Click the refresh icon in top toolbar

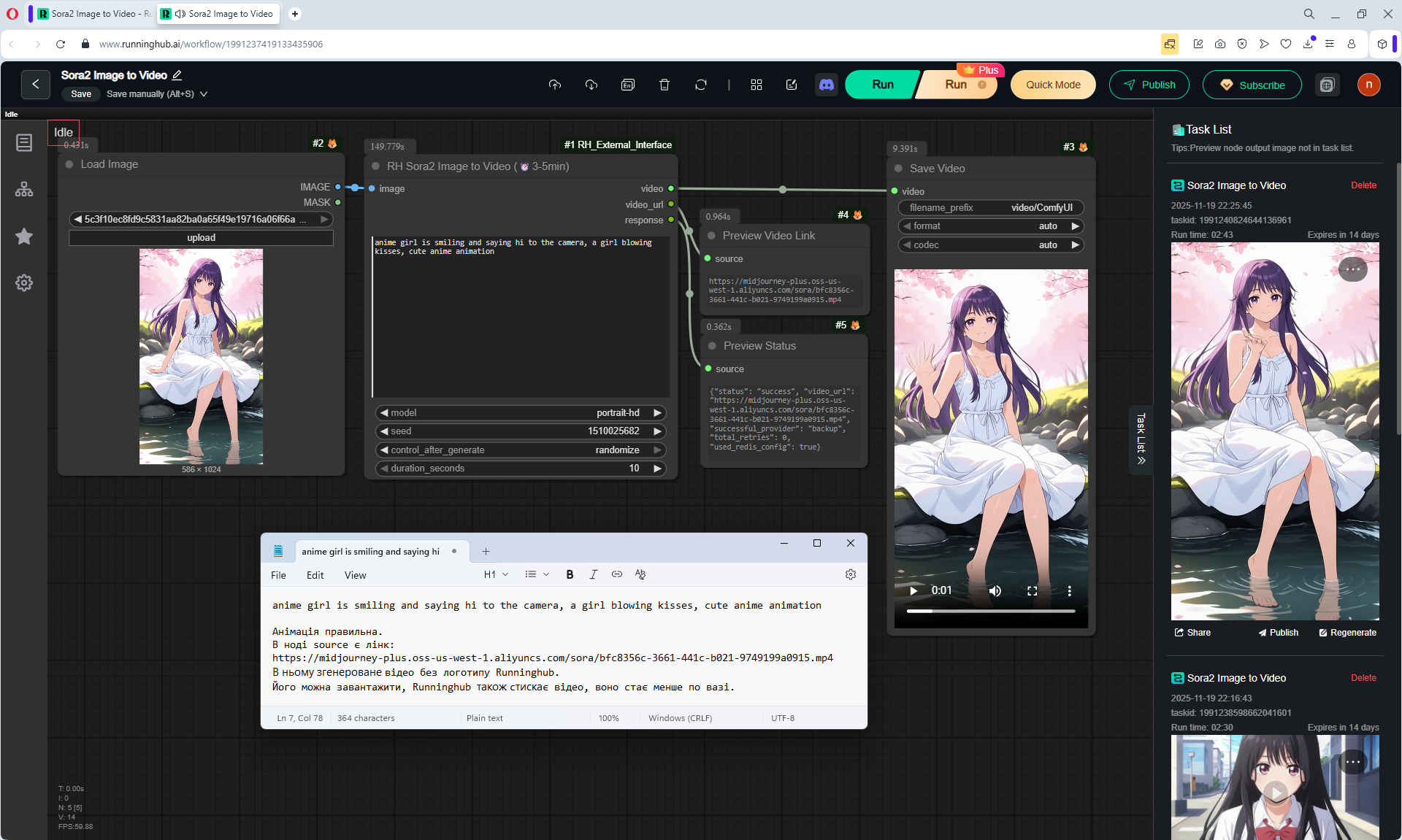(700, 85)
